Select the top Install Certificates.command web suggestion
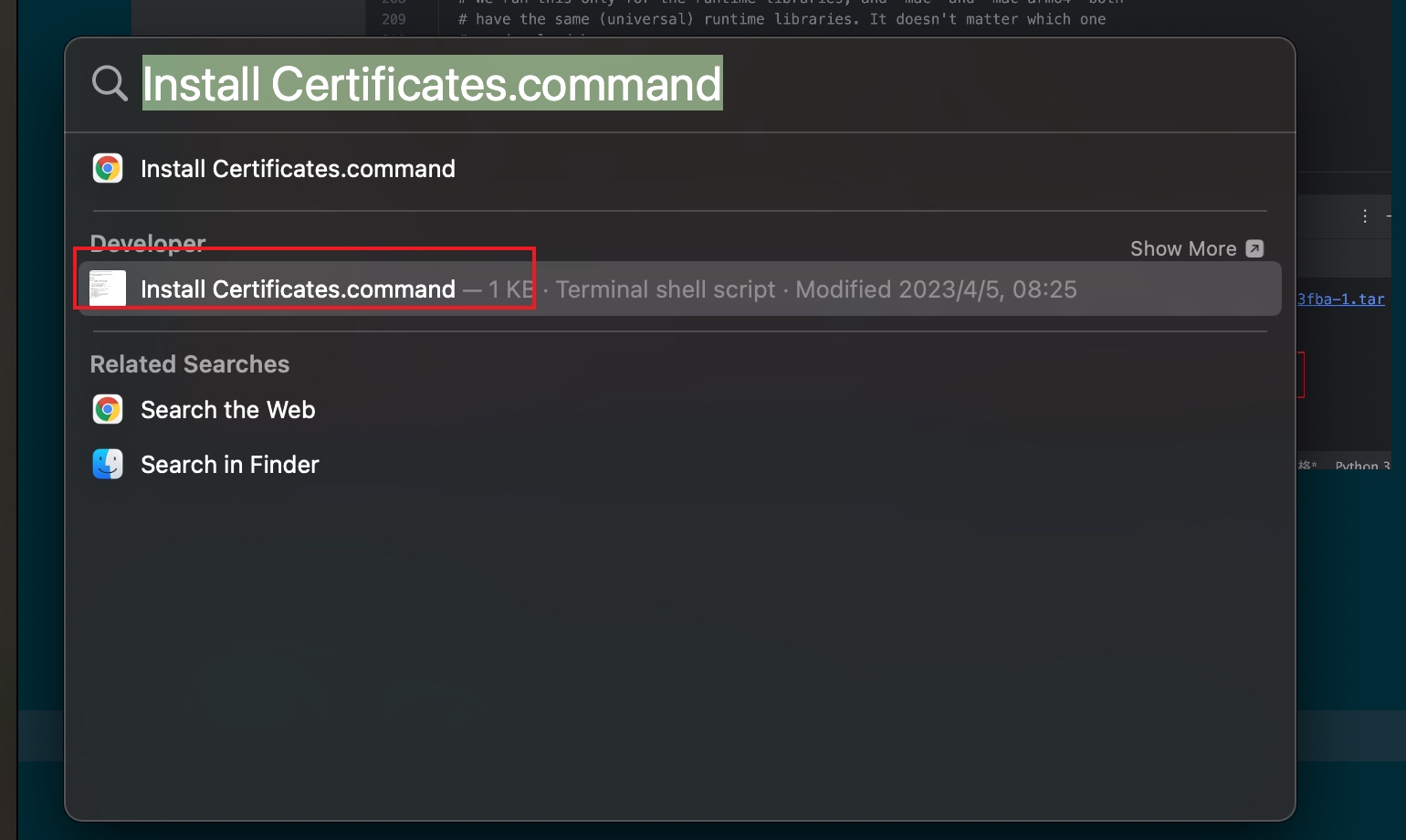Image resolution: width=1406 pixels, height=840 pixels. click(x=298, y=169)
